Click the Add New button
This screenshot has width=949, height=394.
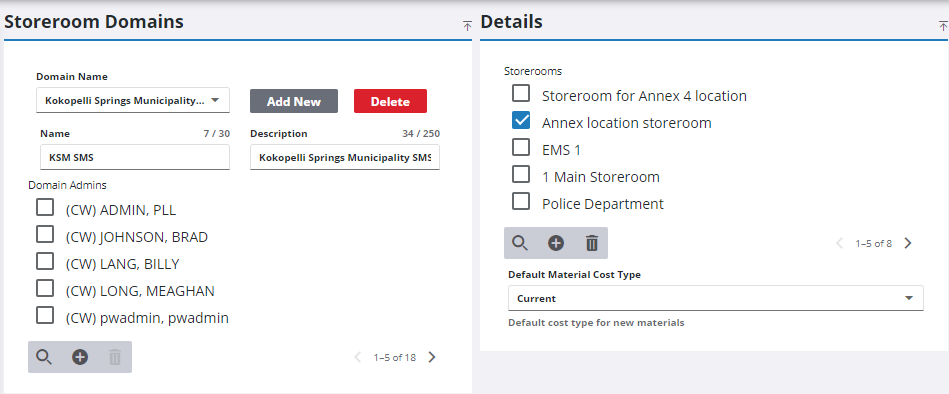(294, 101)
